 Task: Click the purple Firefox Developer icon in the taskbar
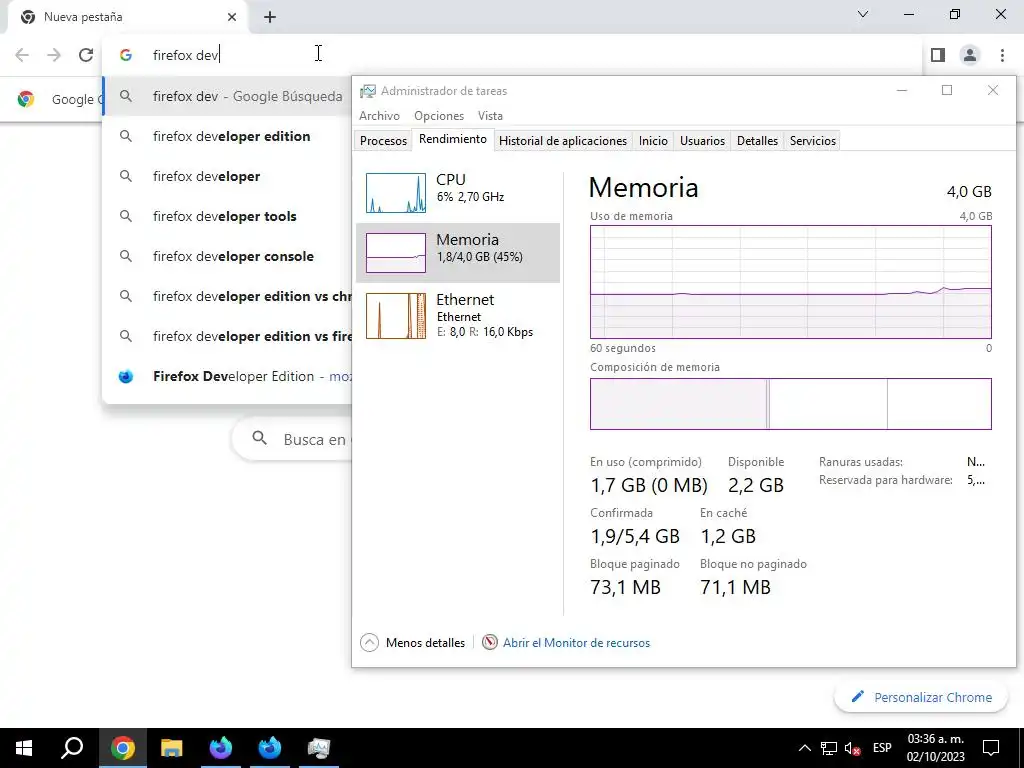tap(221, 748)
